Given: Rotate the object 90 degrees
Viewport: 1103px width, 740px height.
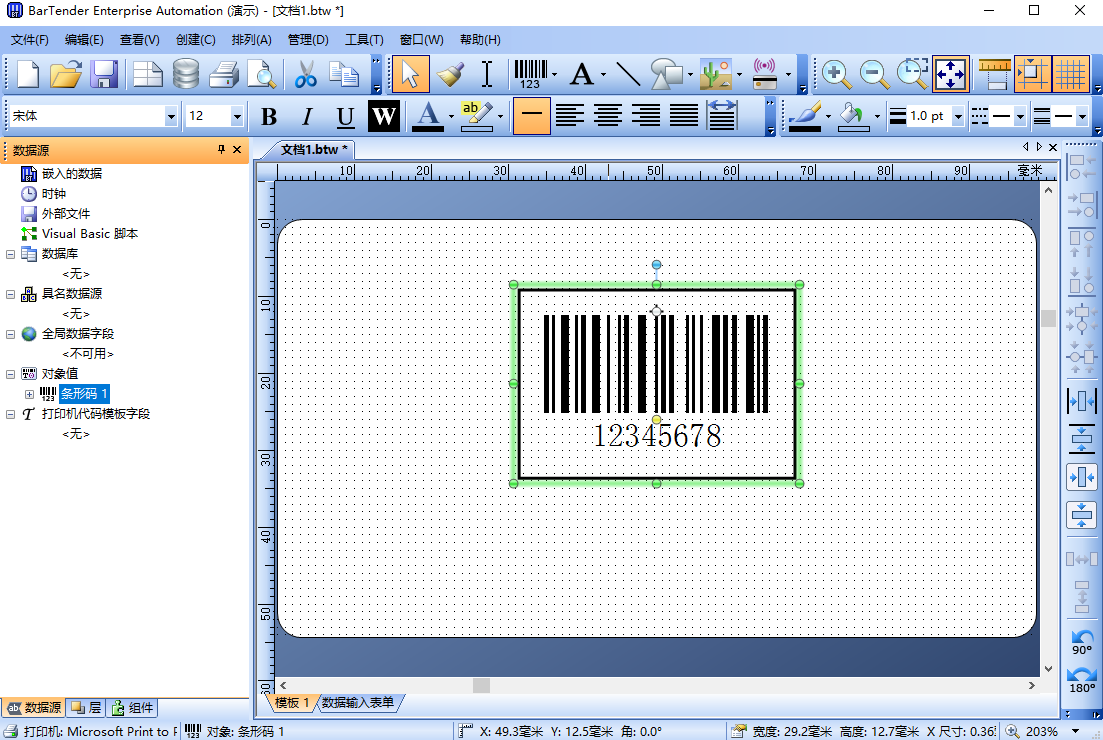Looking at the screenshot, I should [x=1082, y=642].
